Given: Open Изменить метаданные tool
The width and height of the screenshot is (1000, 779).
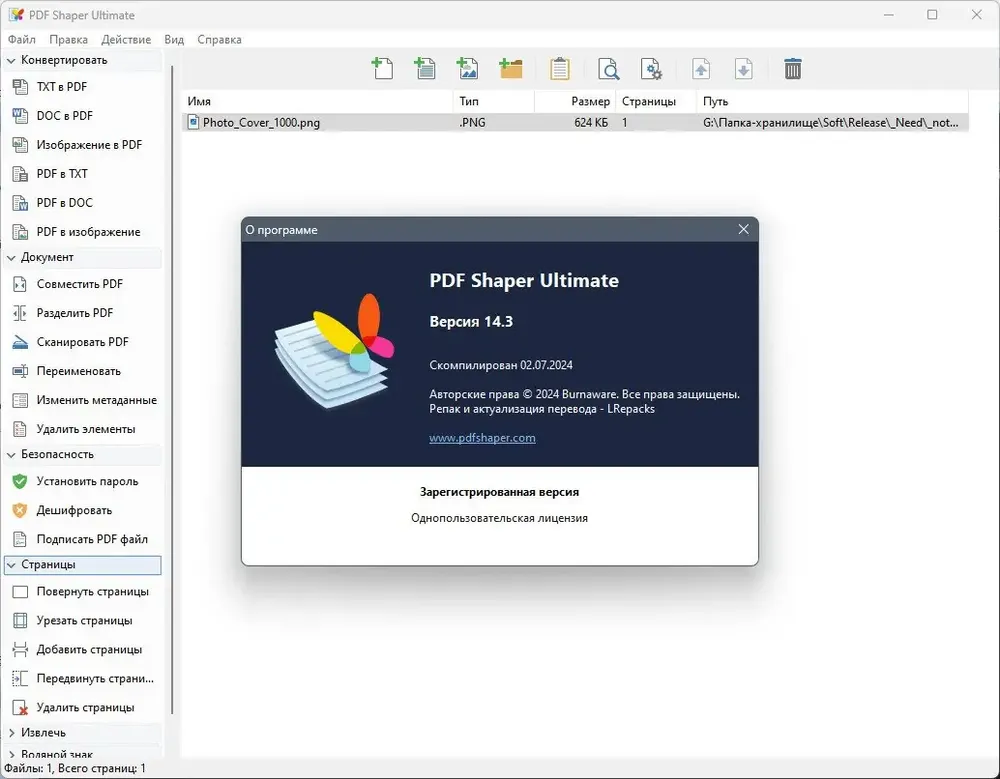Looking at the screenshot, I should [96, 400].
